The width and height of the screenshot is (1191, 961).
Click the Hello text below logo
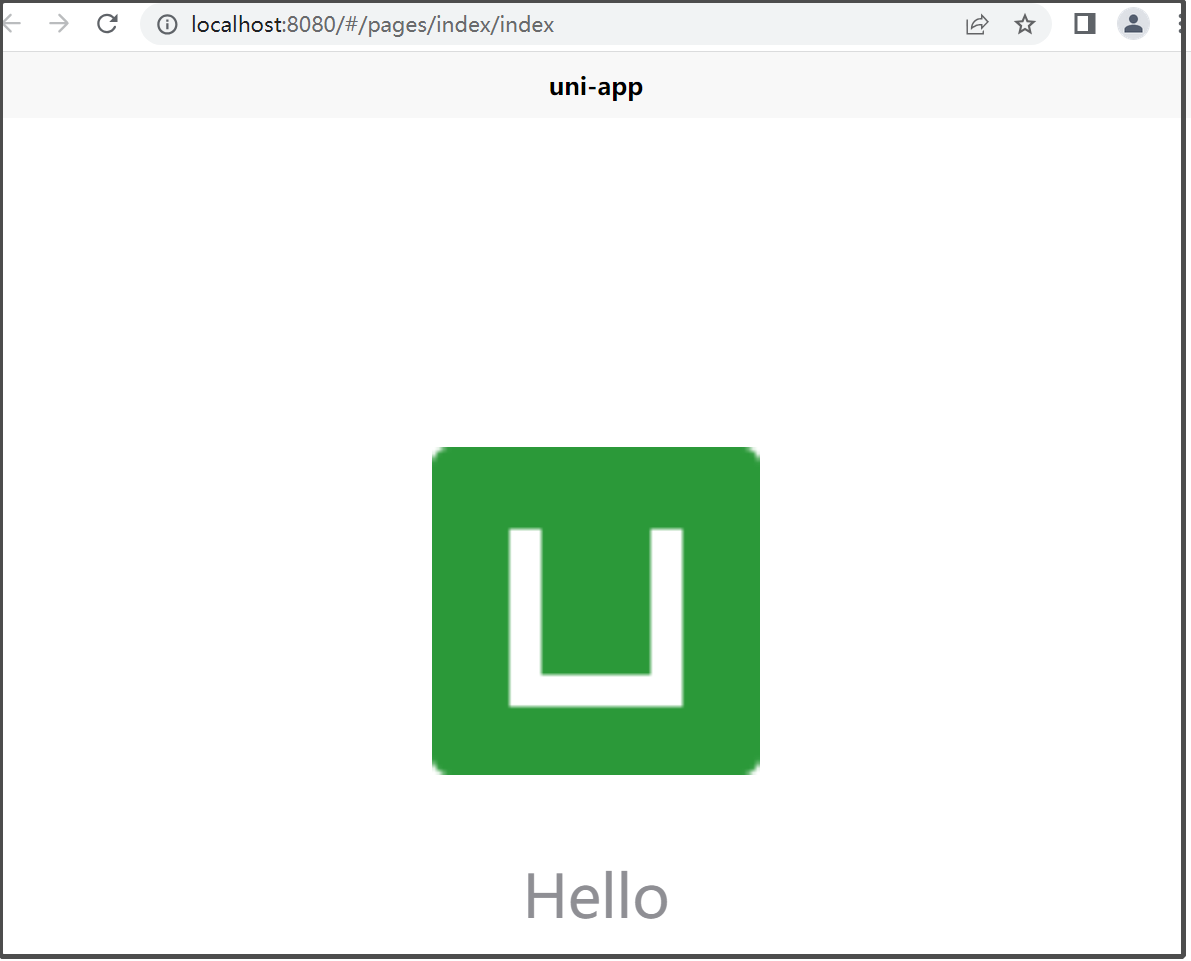point(596,896)
